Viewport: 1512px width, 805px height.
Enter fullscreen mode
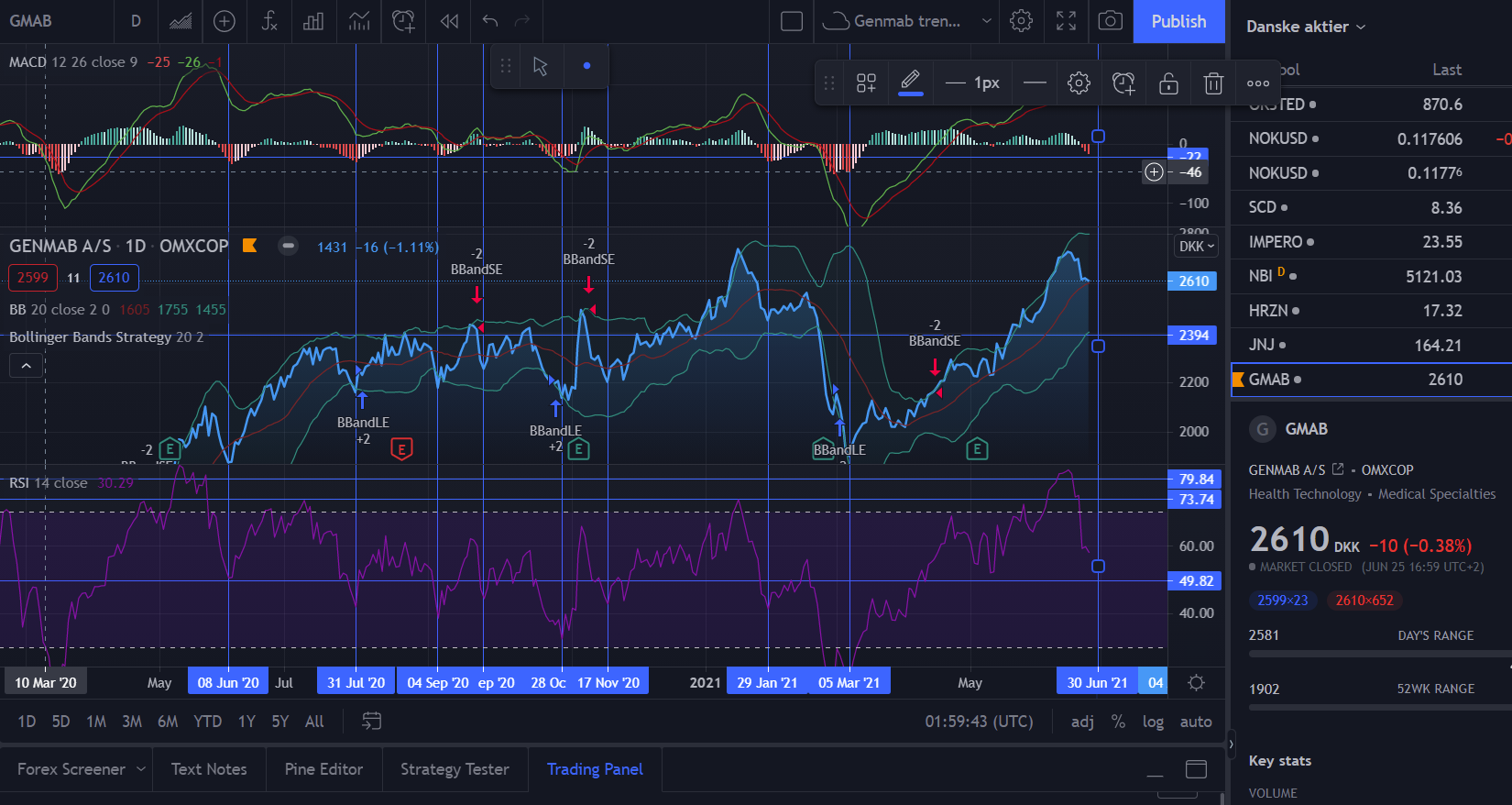(x=1066, y=21)
